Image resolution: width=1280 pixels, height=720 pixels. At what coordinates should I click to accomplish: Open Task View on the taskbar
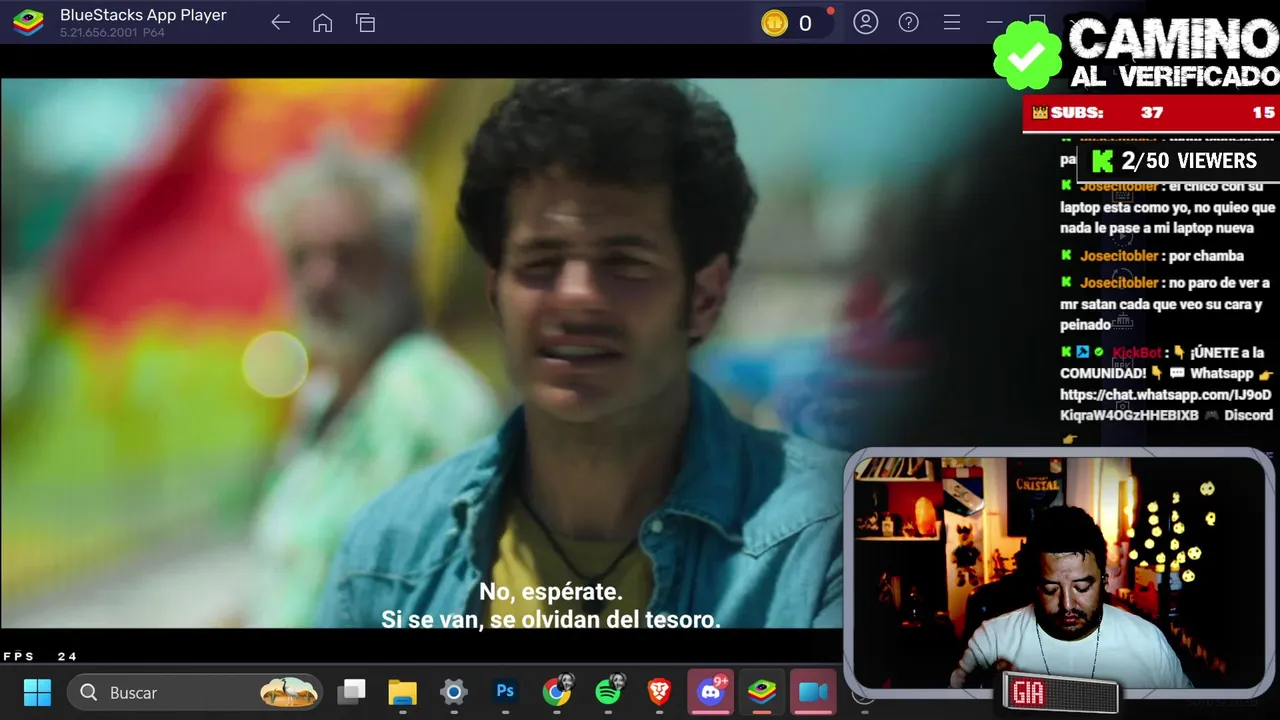click(x=351, y=692)
